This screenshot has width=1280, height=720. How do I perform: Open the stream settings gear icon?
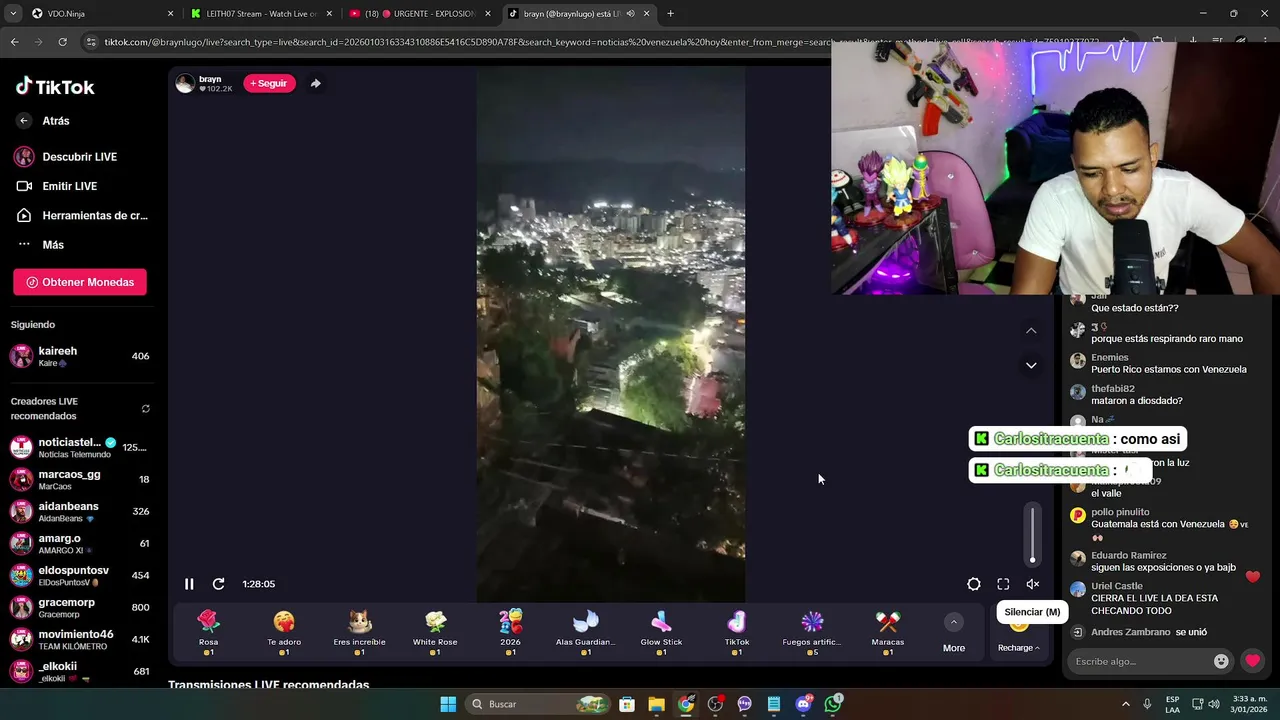tap(974, 584)
